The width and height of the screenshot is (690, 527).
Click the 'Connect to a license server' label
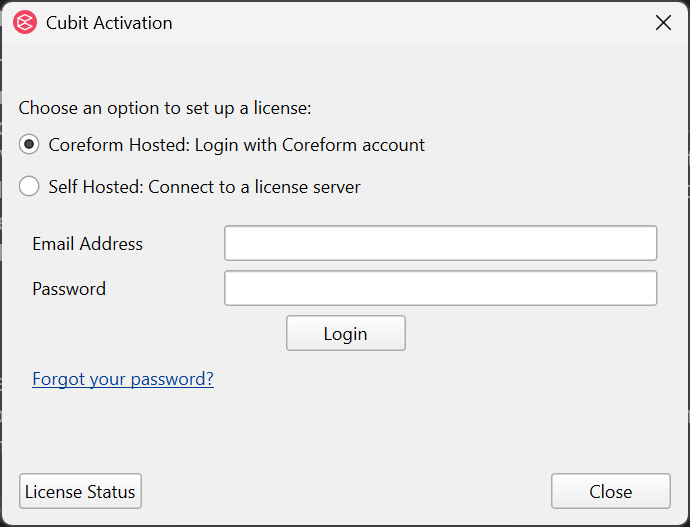click(x=254, y=187)
